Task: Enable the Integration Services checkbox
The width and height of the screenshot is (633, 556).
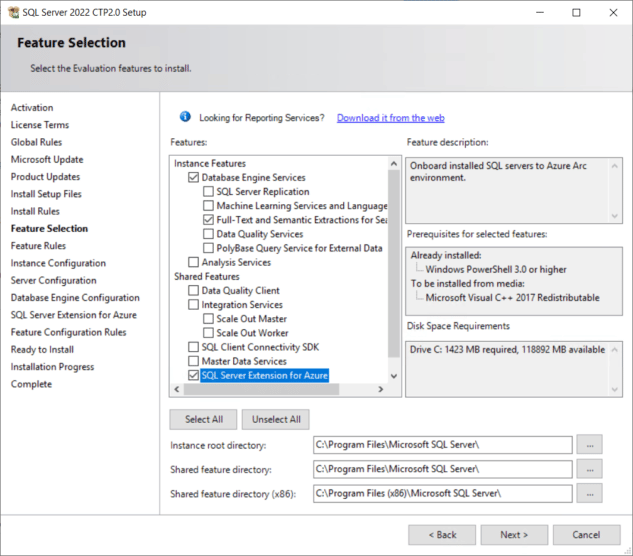Action: [193, 304]
